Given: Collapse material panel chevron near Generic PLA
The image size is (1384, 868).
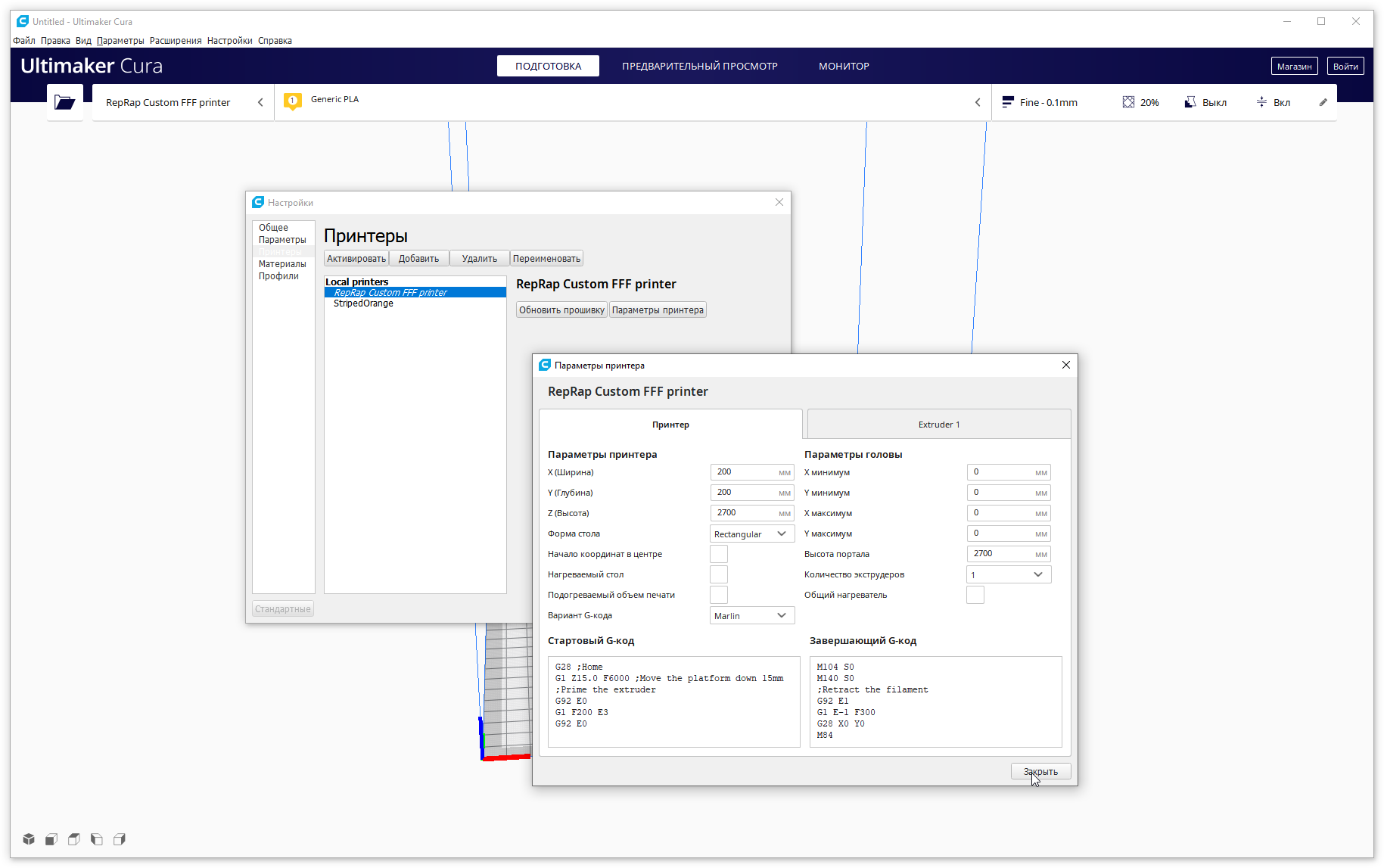Looking at the screenshot, I should click(978, 102).
